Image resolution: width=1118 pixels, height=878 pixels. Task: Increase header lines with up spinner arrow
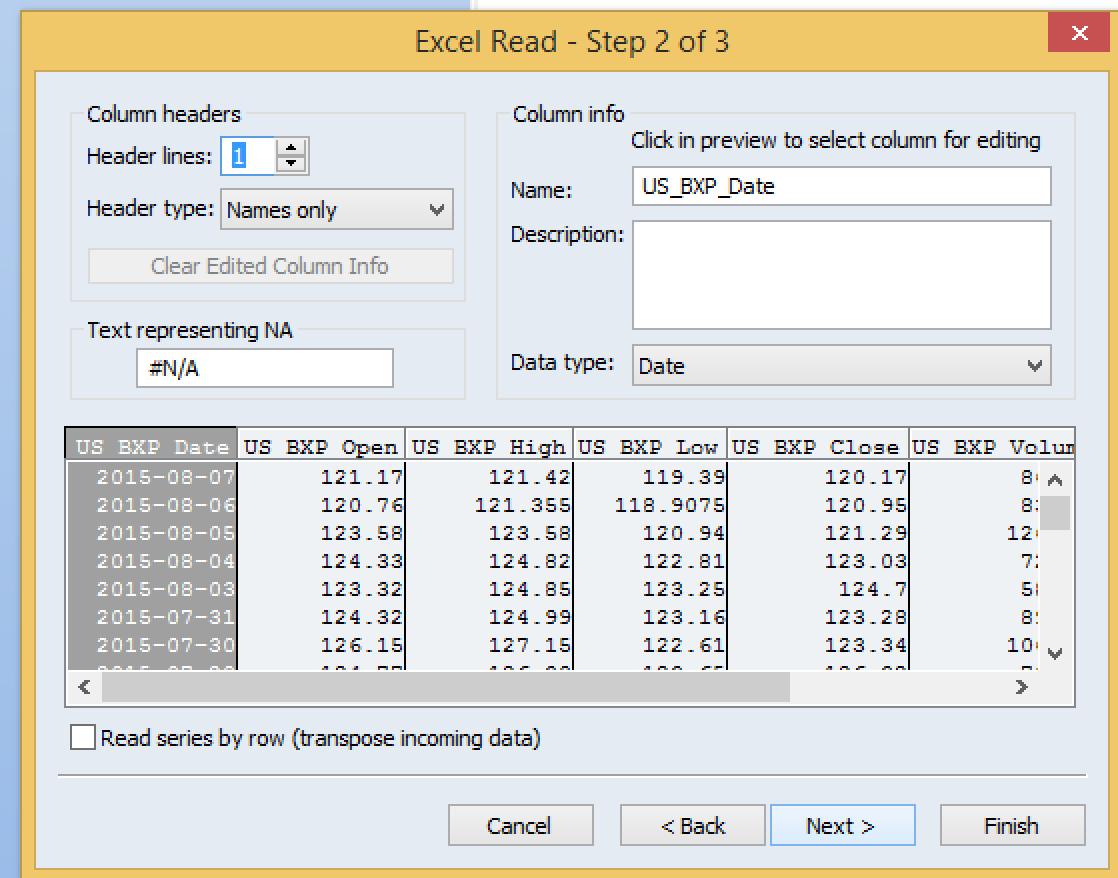291,147
